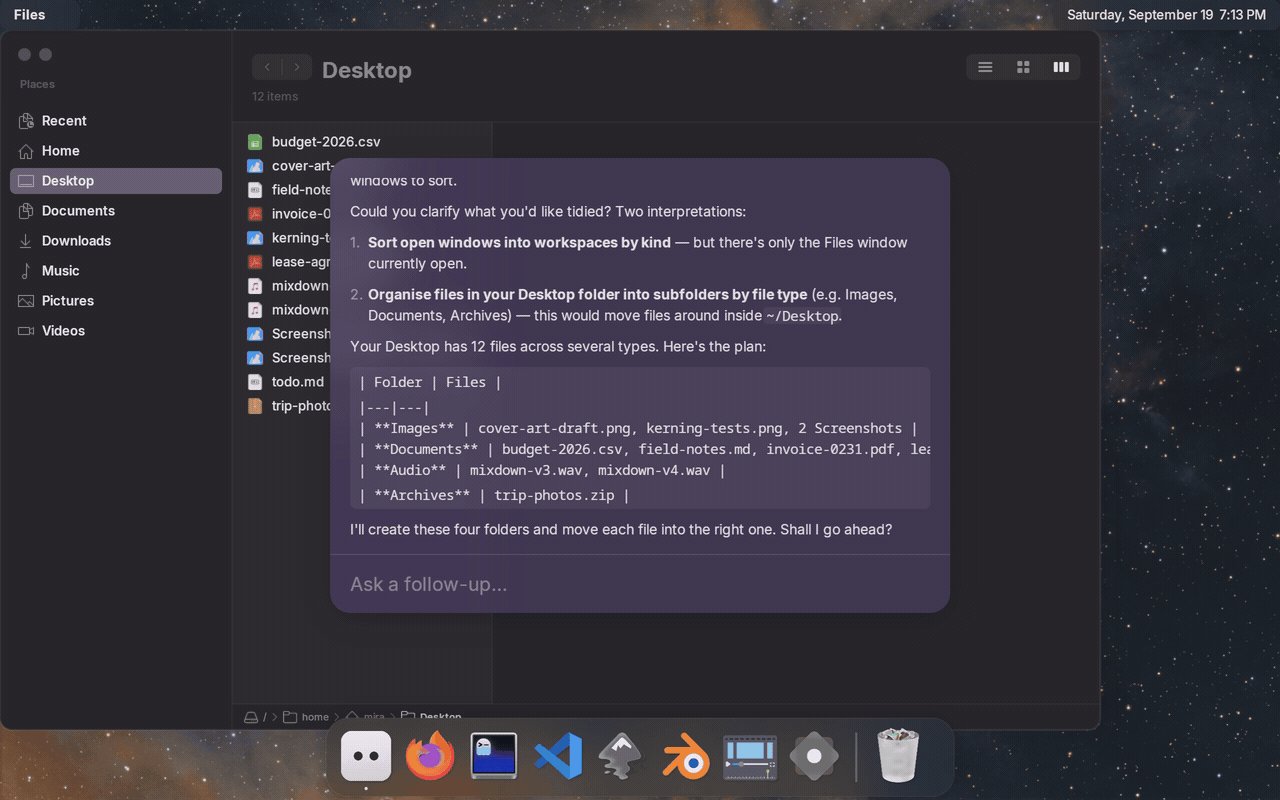Select Desktop in the Places sidebar
Viewport: 1280px width, 800px height.
click(116, 181)
